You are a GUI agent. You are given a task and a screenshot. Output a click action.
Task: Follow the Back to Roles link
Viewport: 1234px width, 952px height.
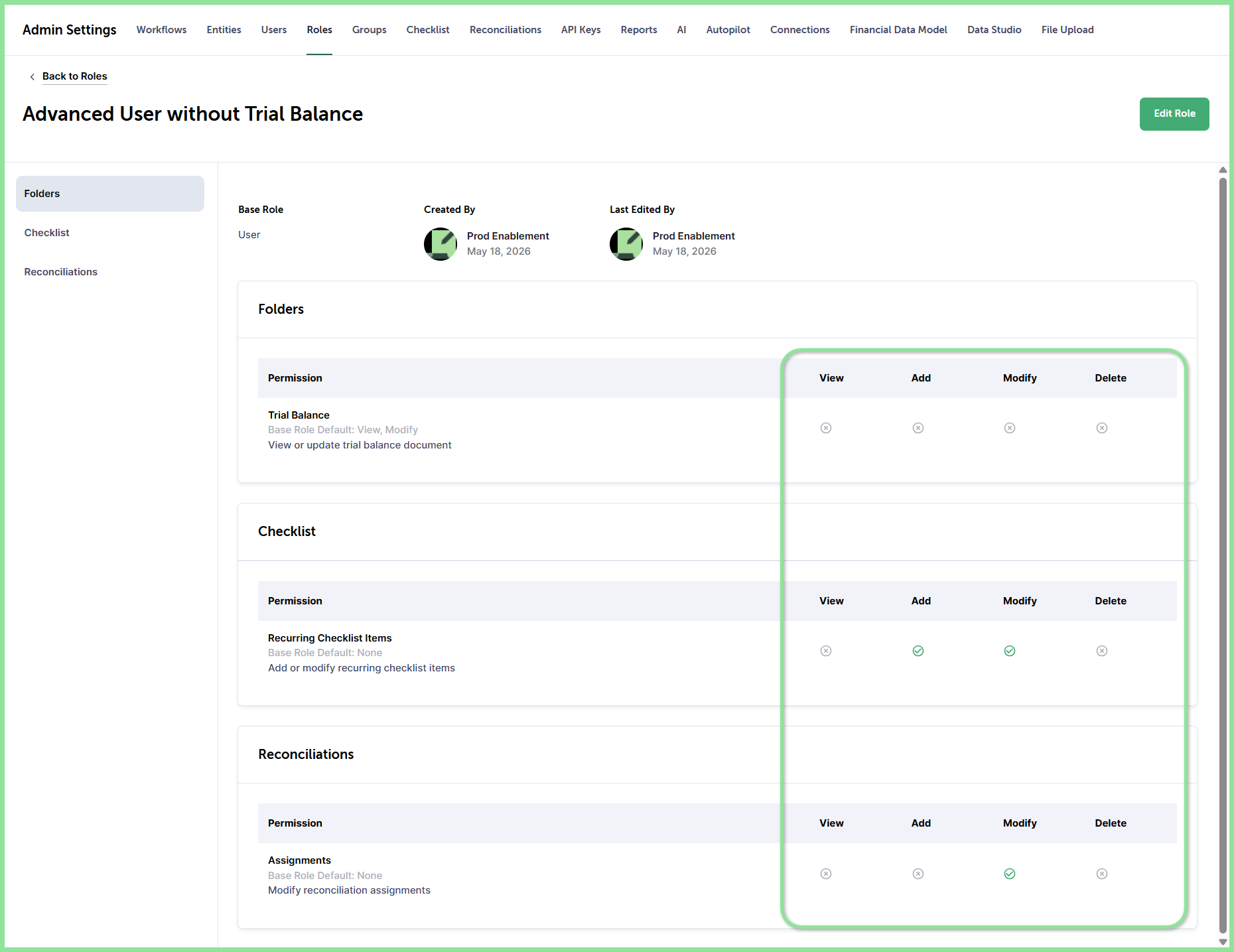tap(75, 76)
